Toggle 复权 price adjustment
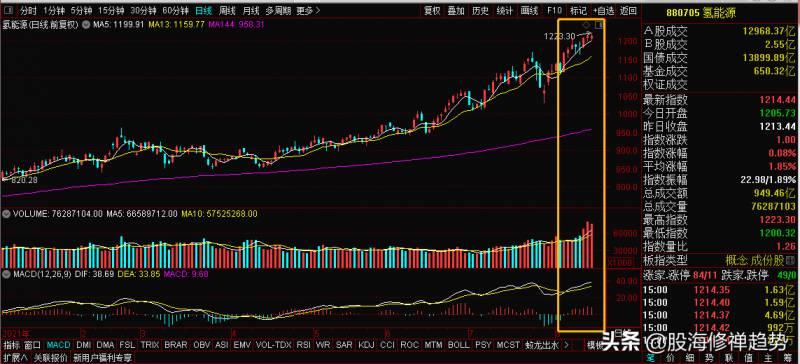 click(x=432, y=10)
